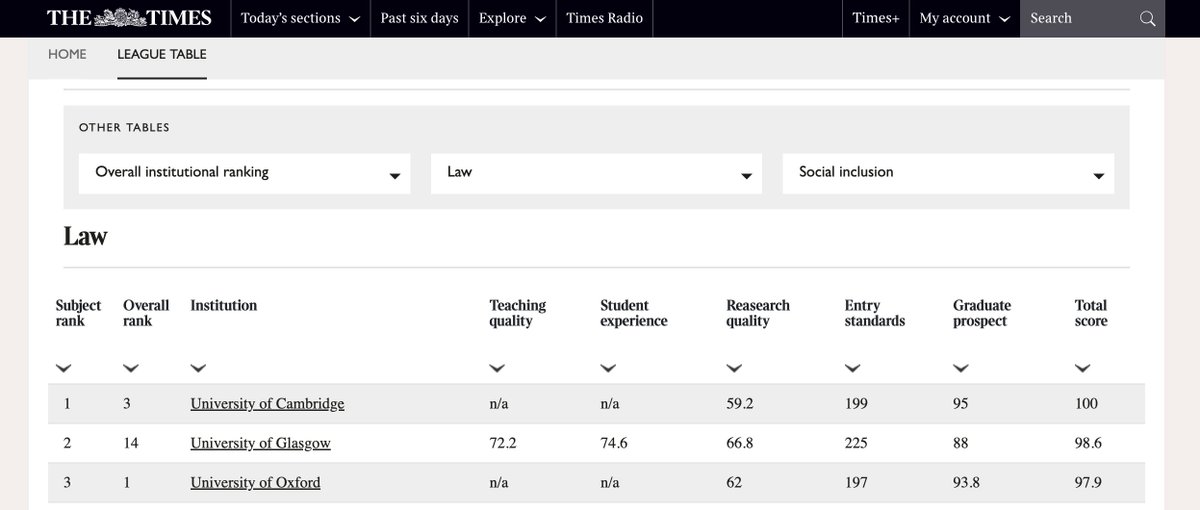Screen dimensions: 1200x510
Task: Sort by Subject rank chevron
Action: click(x=64, y=368)
